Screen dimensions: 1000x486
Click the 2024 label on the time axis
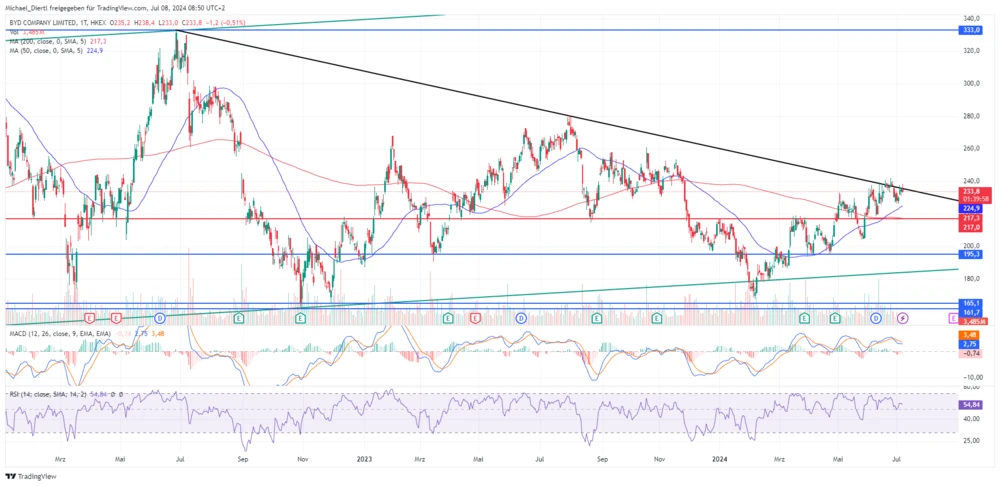[x=717, y=459]
